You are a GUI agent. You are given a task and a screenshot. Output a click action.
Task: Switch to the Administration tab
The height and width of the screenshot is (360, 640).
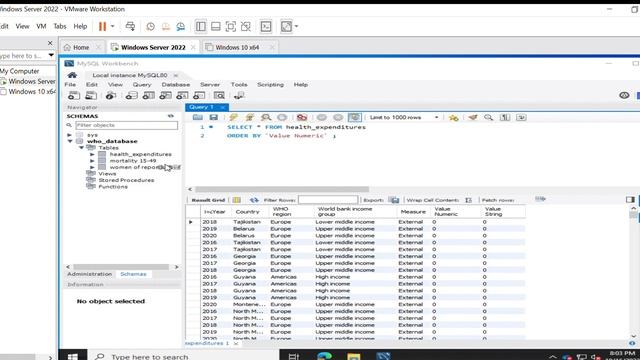pos(89,274)
